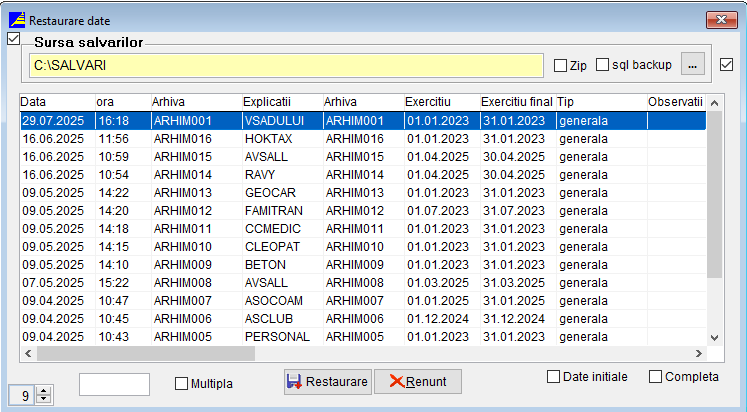Click the Observatii column header

coord(676,102)
